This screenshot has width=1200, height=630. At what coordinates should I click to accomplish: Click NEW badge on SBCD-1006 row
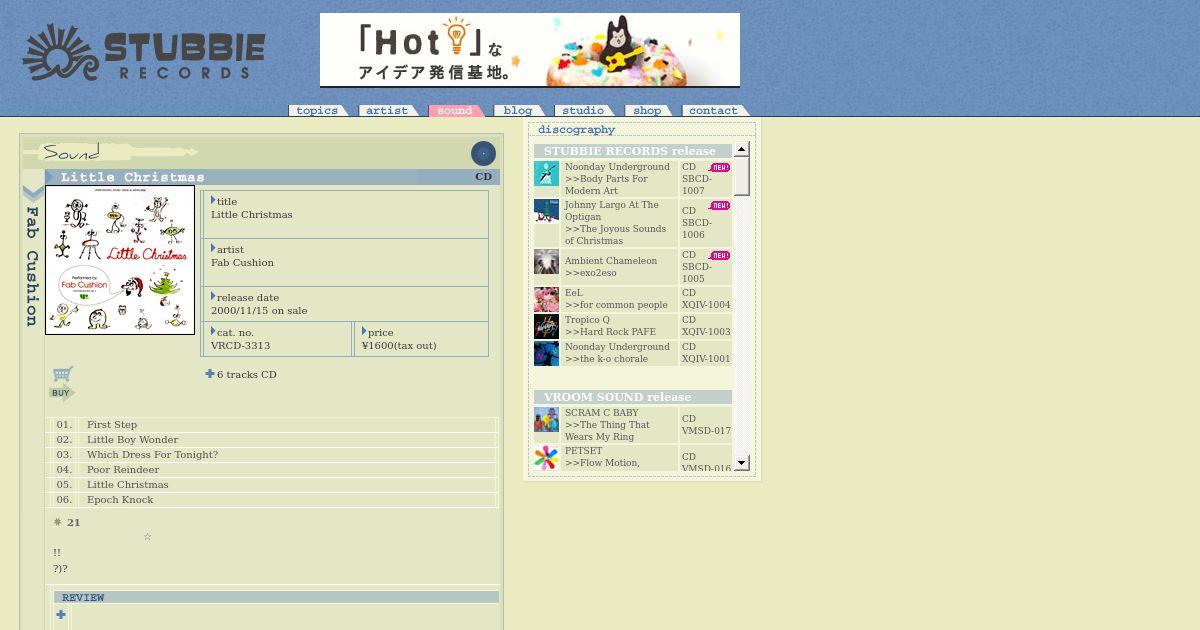[x=720, y=206]
